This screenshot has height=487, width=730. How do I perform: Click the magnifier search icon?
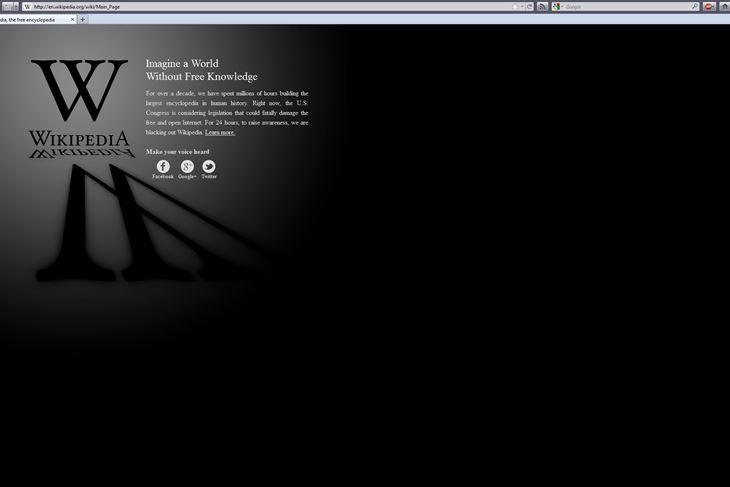(x=695, y=7)
